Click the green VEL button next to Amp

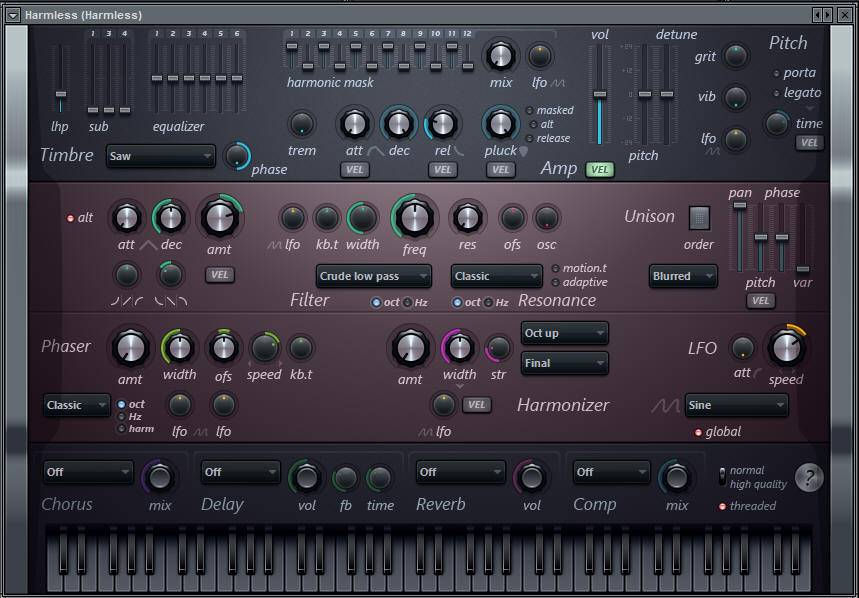tap(600, 169)
